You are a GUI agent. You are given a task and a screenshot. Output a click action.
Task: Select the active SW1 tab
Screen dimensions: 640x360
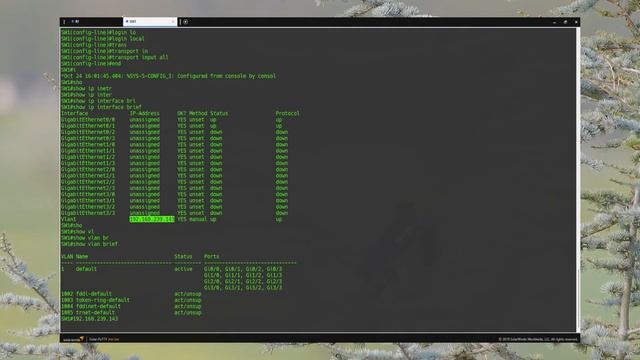(x=150, y=22)
